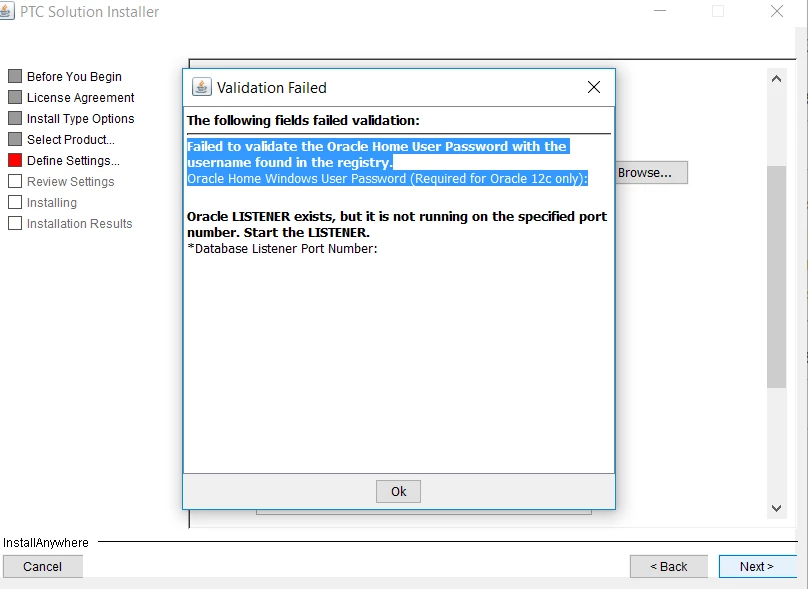Click the red Define Settings step indicator
This screenshot has width=808, height=589.
(15, 160)
